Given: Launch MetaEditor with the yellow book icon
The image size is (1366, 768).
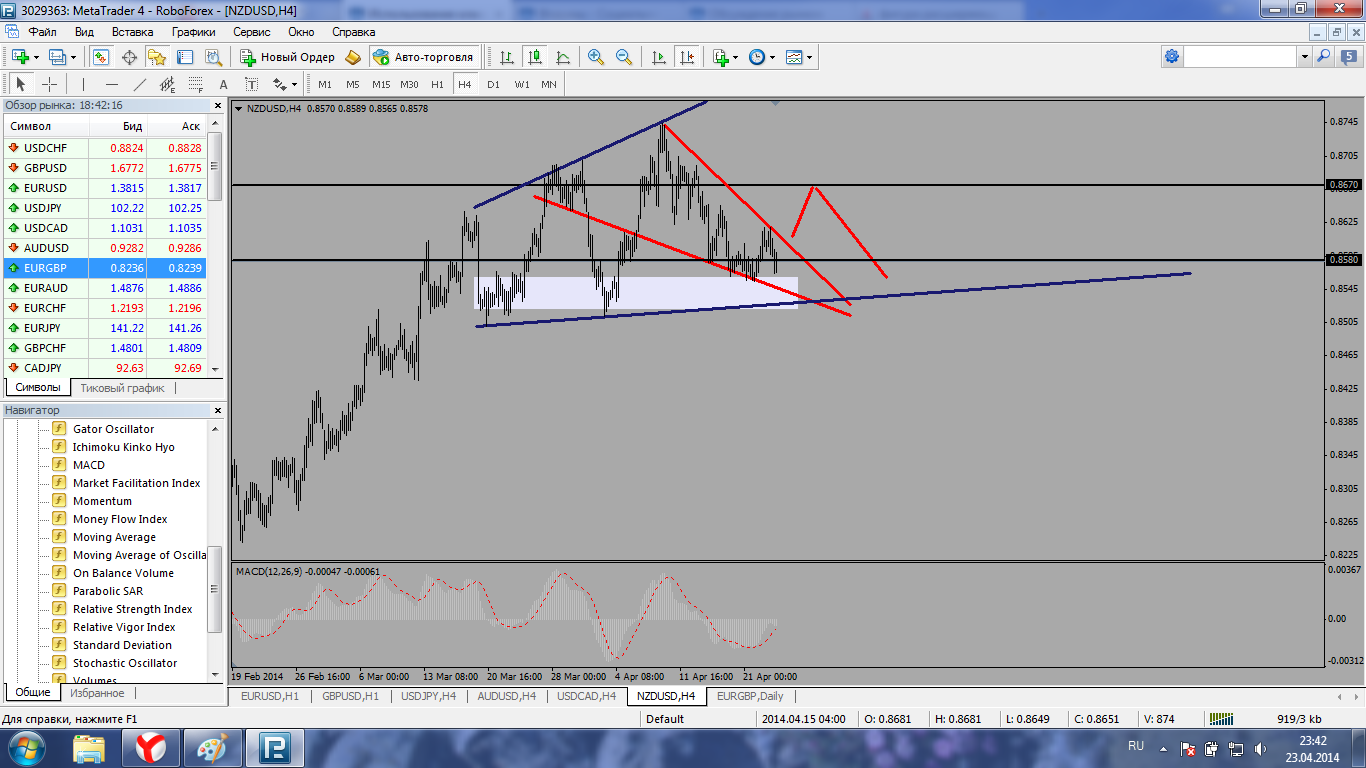Looking at the screenshot, I should [353, 57].
